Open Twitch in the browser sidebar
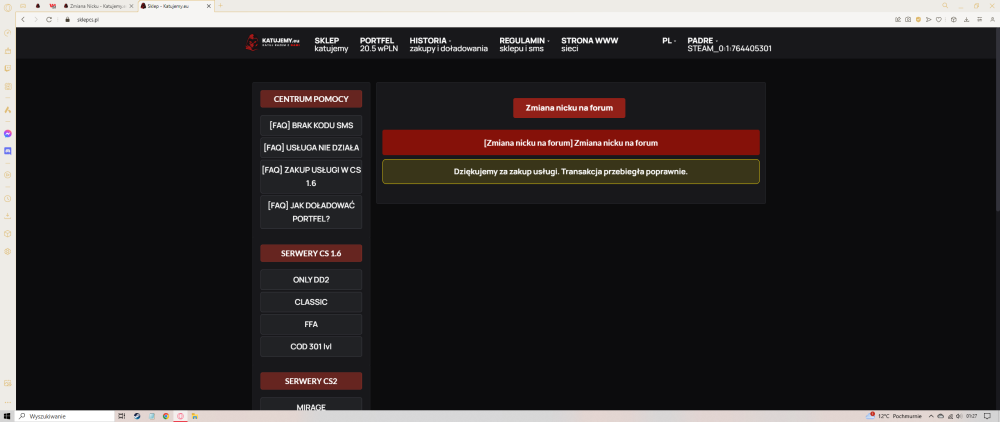Image resolution: width=1000 pixels, height=422 pixels. click(8, 68)
